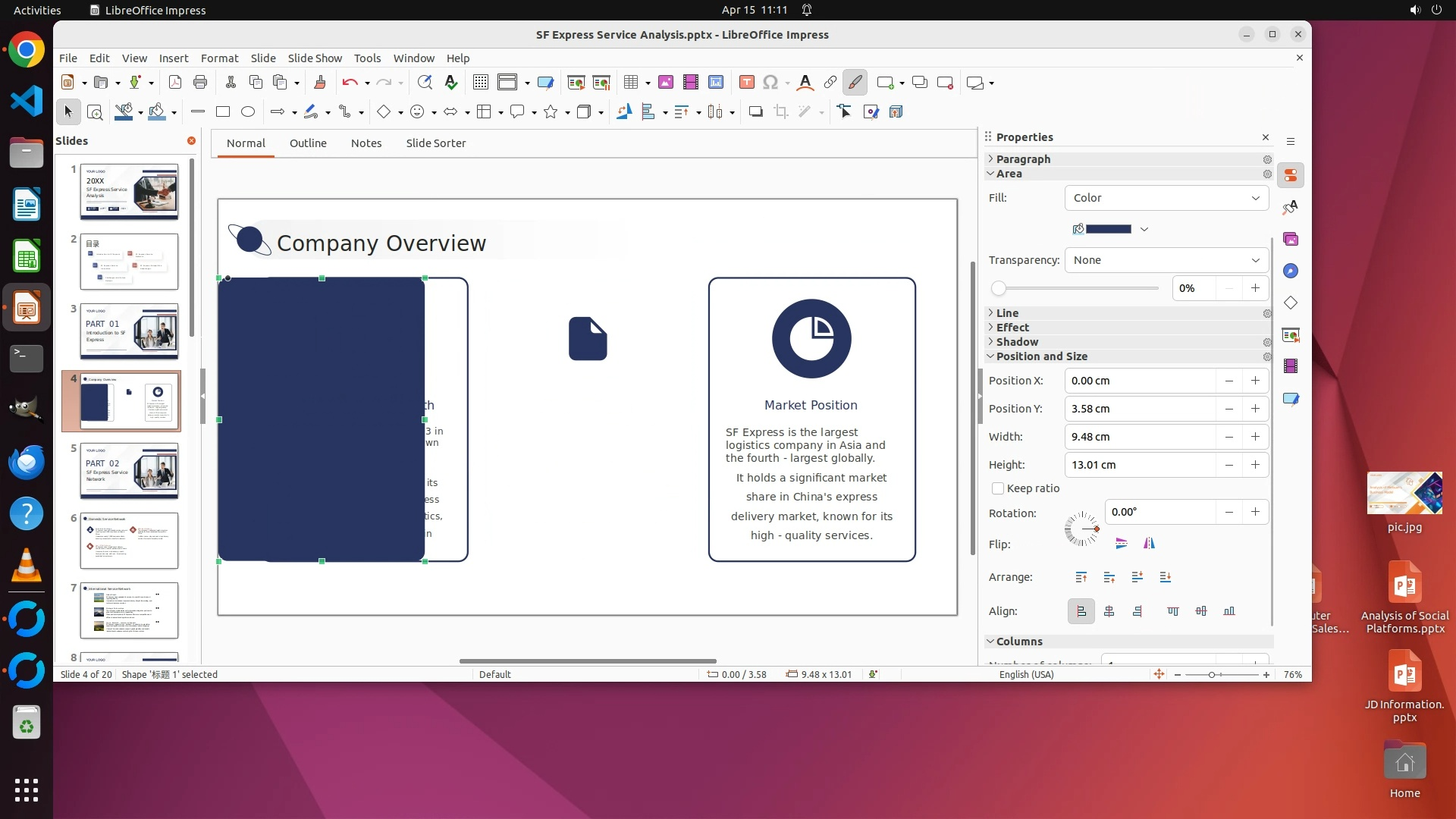The width and height of the screenshot is (1456, 819).
Task: Switch to the Slide Sorter tab
Action: click(435, 143)
